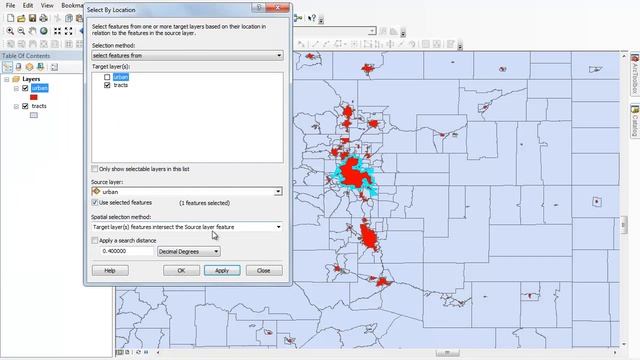Open toolbar options arrow beside What's This icon

click(321, 20)
